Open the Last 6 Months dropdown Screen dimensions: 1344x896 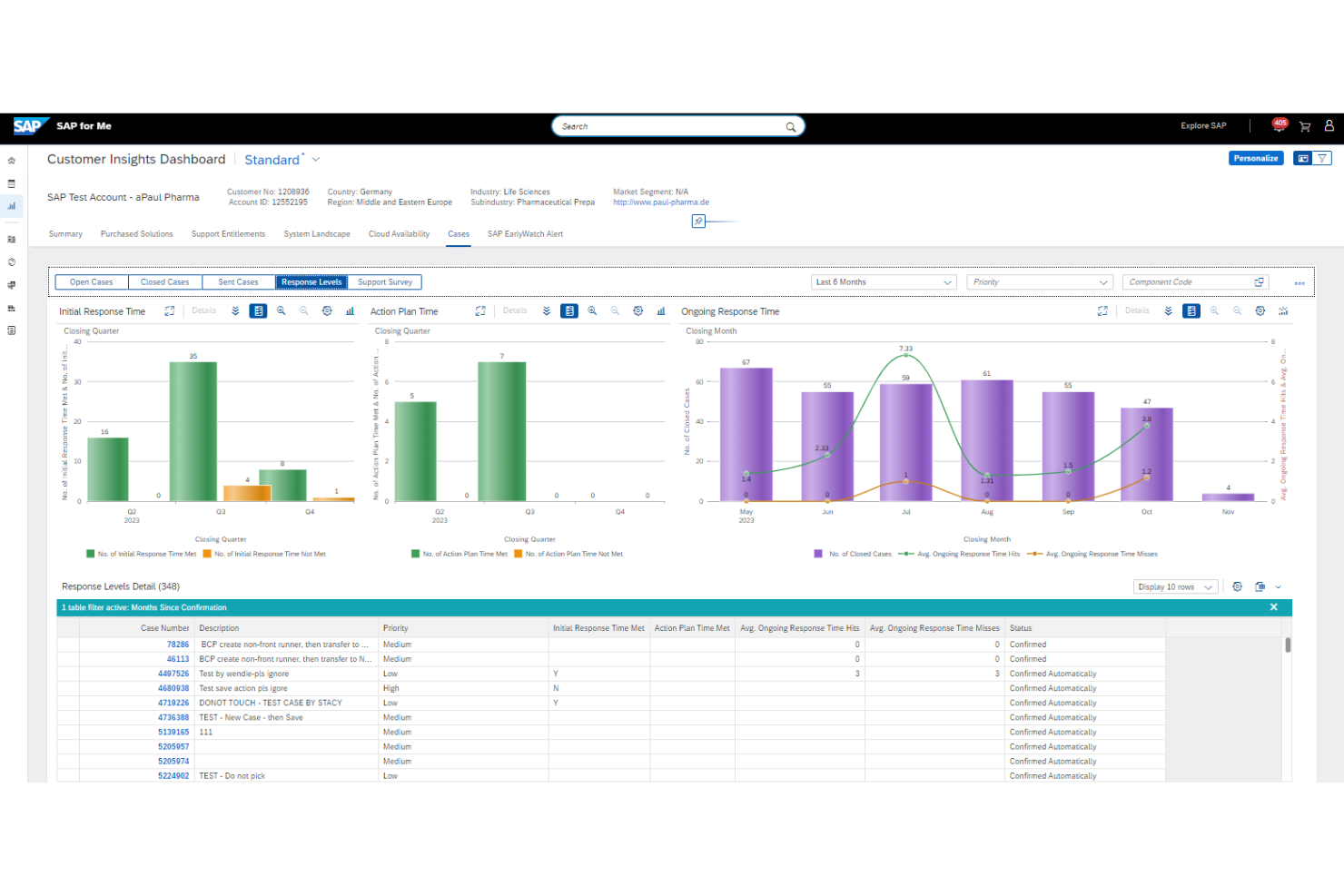[x=884, y=282]
